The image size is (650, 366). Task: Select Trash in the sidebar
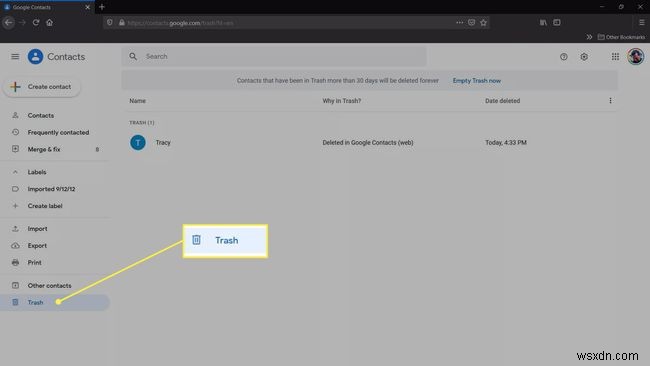click(x=55, y=303)
